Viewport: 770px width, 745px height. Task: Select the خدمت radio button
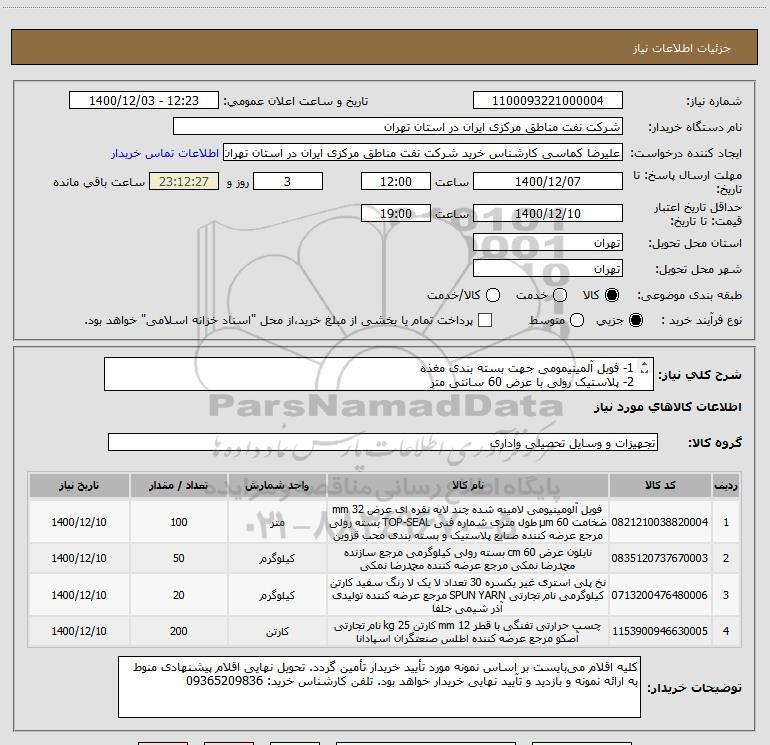(x=560, y=295)
